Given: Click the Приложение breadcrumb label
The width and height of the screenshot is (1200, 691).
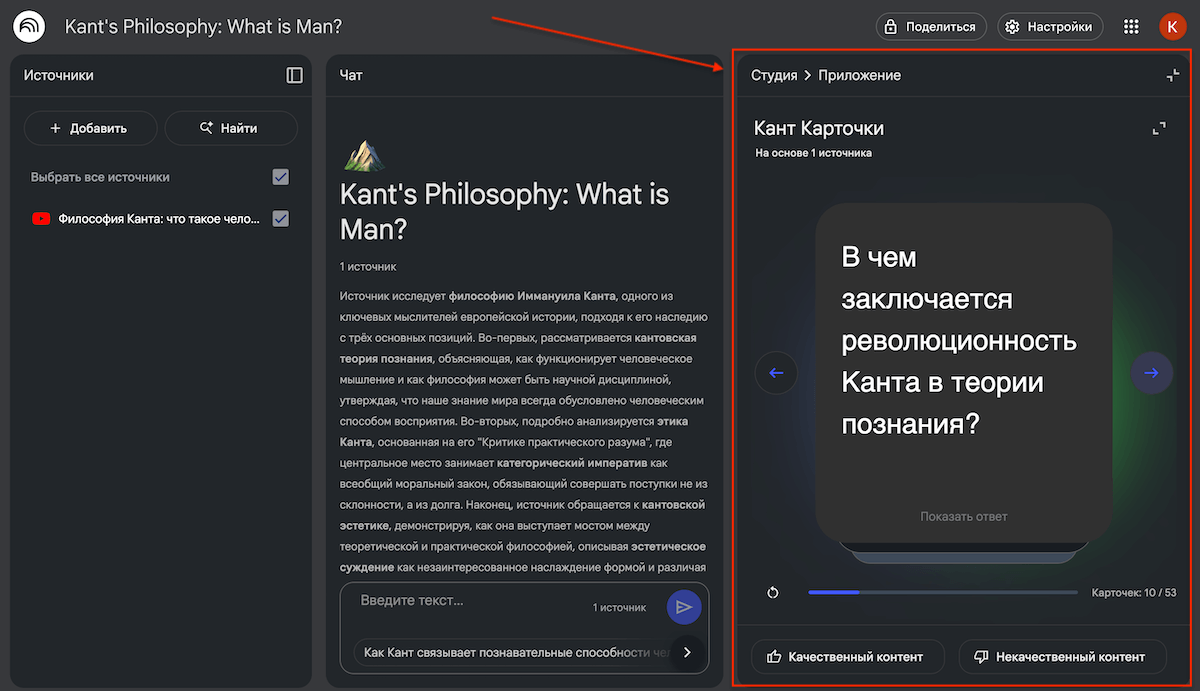Looking at the screenshot, I should click(x=859, y=75).
